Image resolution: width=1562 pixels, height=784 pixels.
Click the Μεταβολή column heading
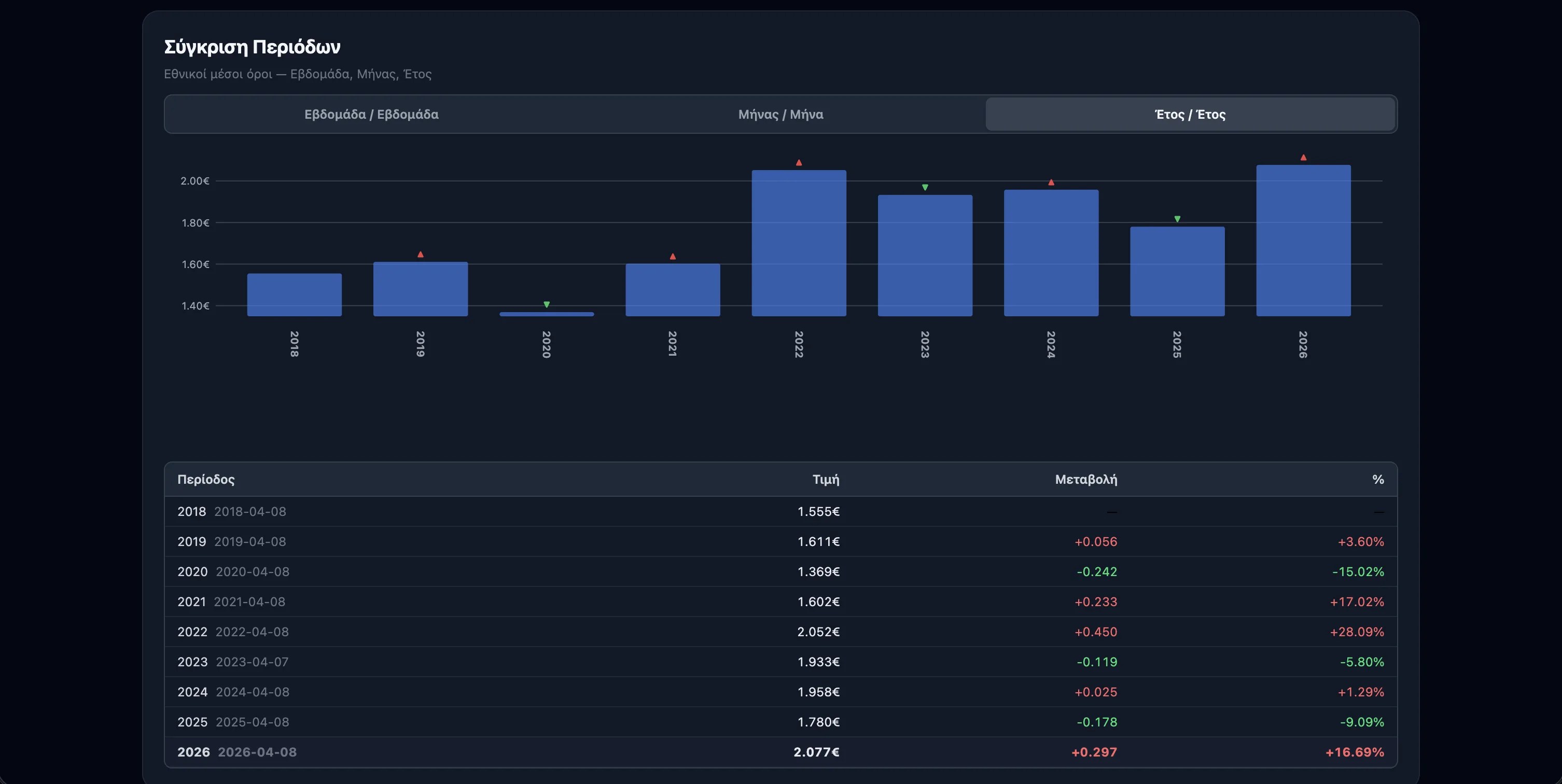click(1084, 479)
